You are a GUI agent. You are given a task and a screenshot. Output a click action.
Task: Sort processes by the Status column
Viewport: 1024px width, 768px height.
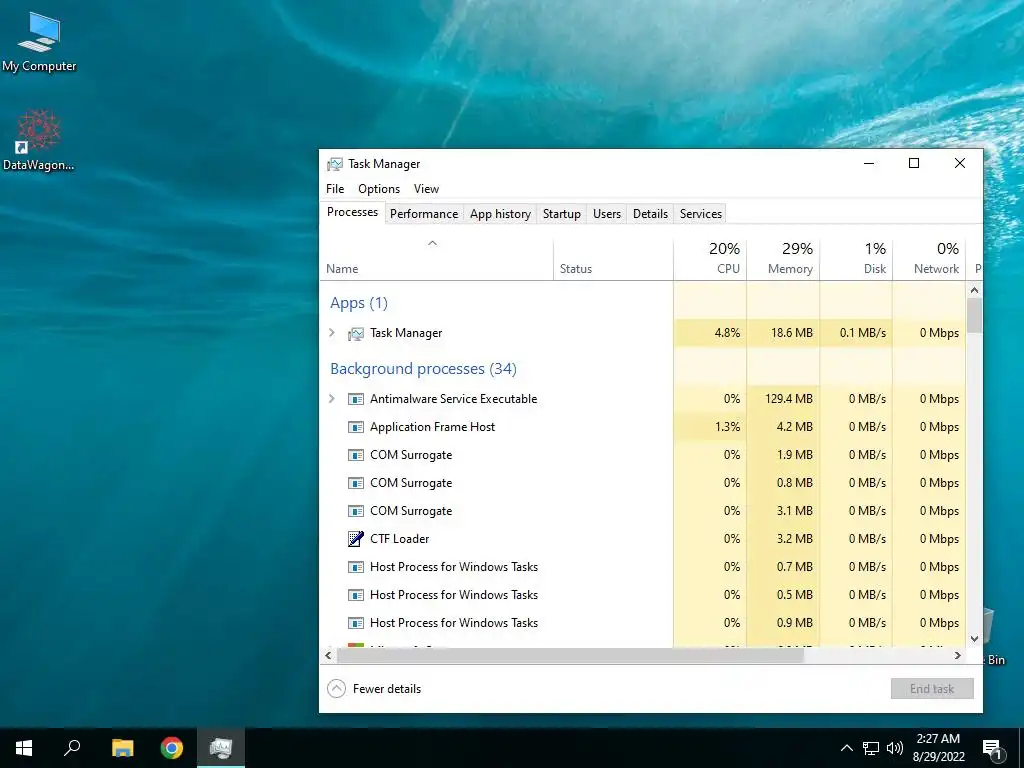pyautogui.click(x=613, y=260)
